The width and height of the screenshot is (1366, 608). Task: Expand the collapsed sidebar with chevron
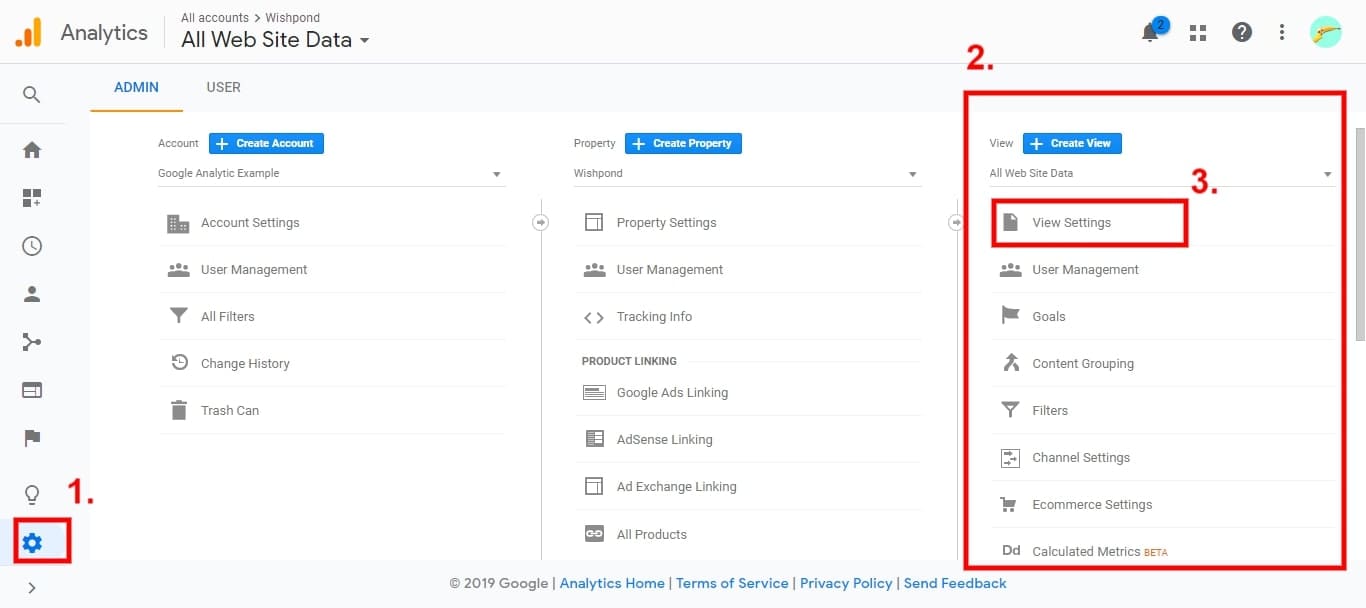click(x=32, y=588)
